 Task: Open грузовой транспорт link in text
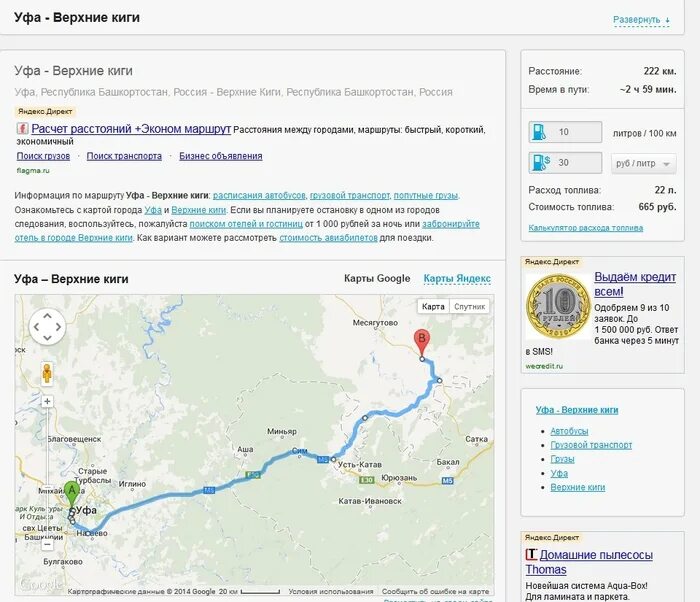pyautogui.click(x=350, y=196)
